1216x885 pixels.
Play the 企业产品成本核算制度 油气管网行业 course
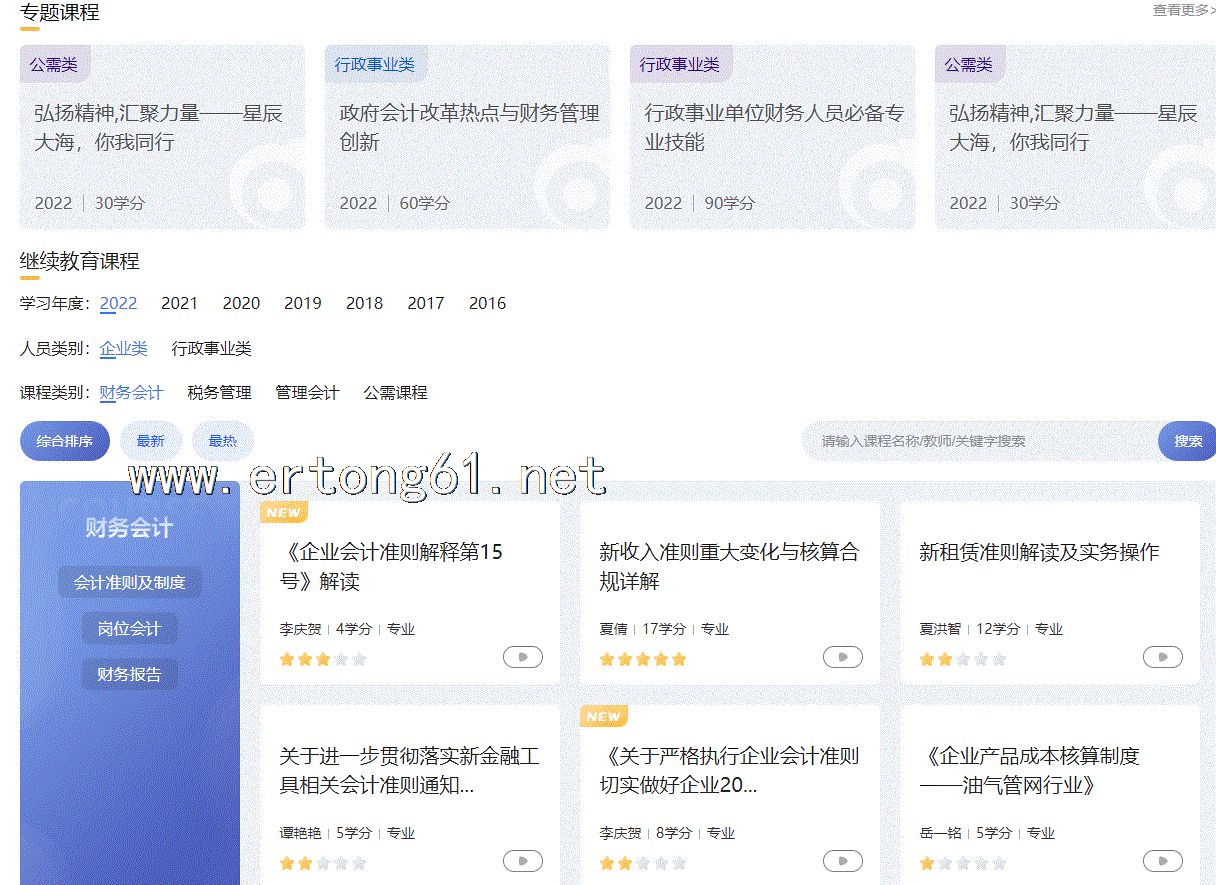point(1162,861)
